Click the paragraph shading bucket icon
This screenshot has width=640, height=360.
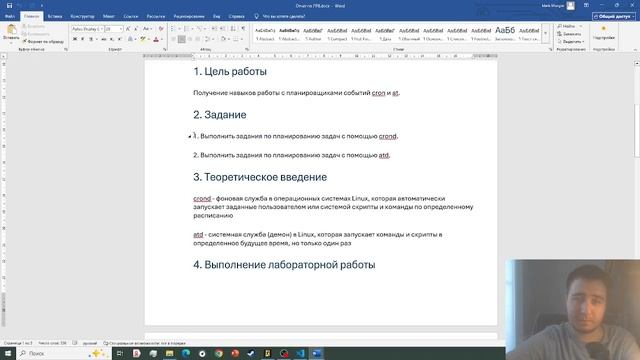pyautogui.click(x=223, y=39)
